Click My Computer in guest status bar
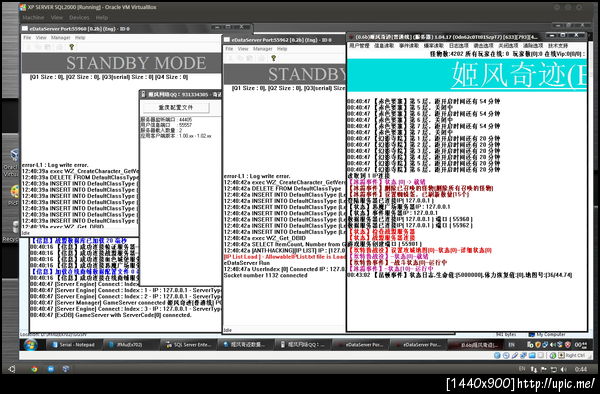Image resolution: width=600 pixels, height=394 pixels. [x=547, y=334]
